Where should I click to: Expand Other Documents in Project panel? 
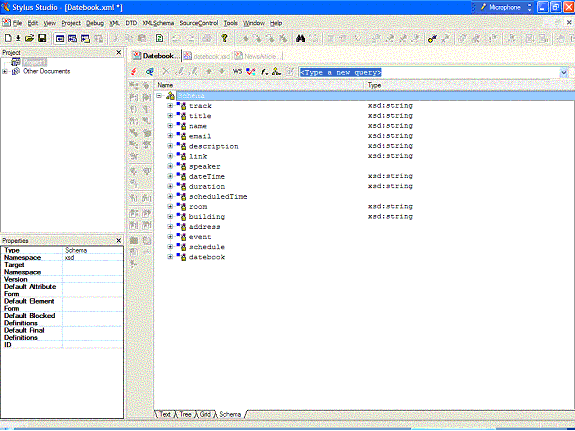[x=5, y=72]
